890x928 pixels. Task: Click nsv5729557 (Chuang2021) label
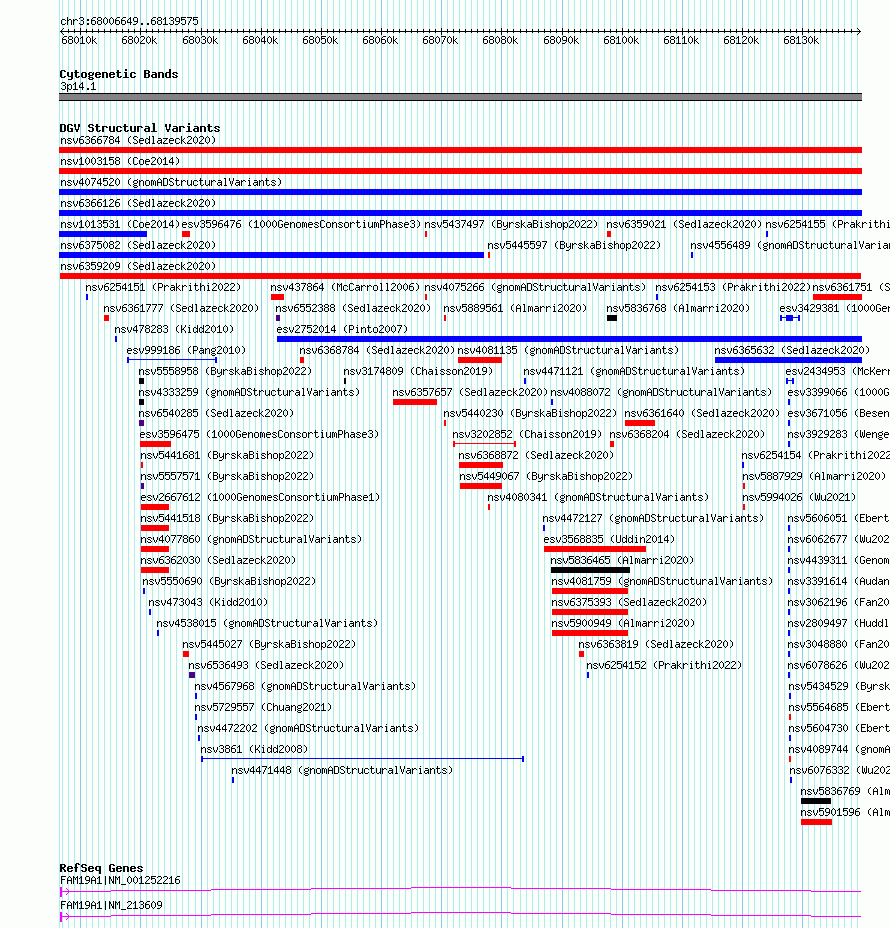pos(263,707)
